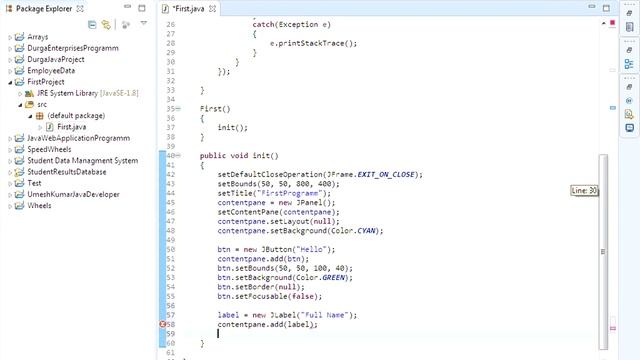
Task: Select the (default package) item
Action: 76,116
